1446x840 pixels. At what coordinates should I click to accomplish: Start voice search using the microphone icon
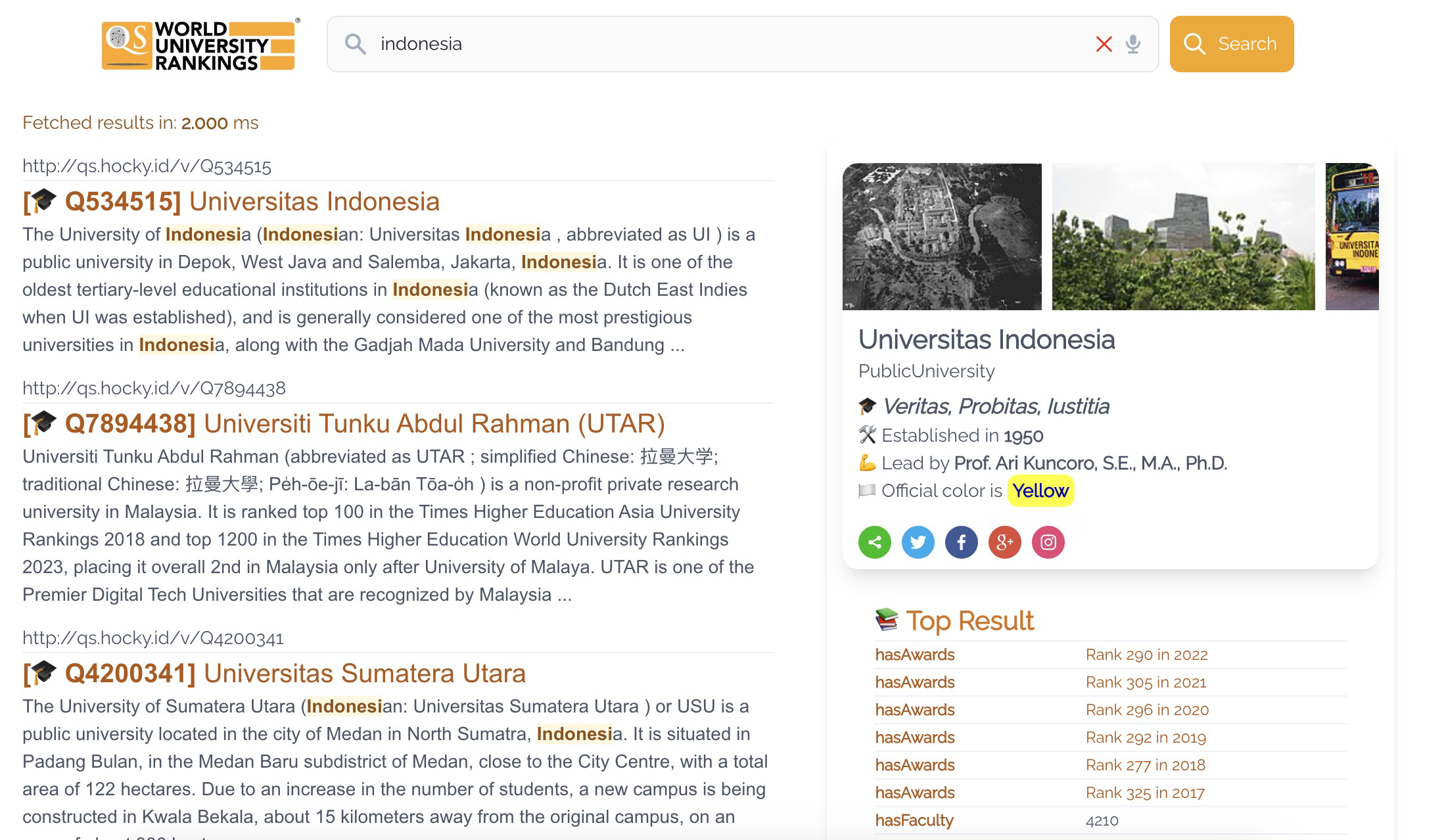1133,44
